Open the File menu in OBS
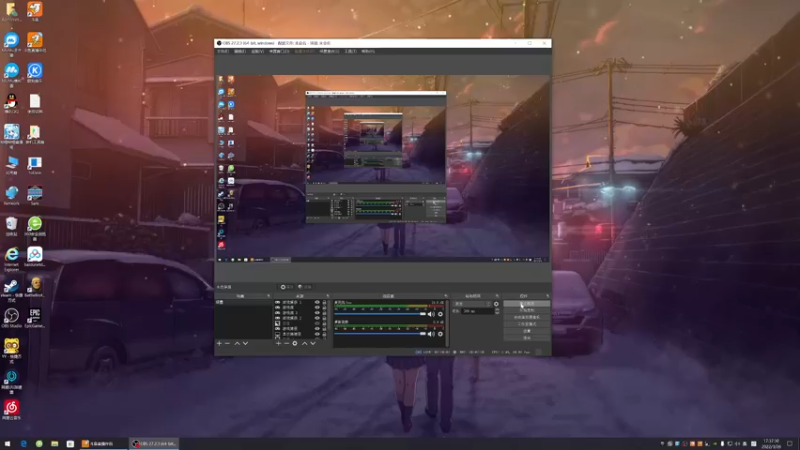Screen dimensions: 800x450 click(223, 51)
